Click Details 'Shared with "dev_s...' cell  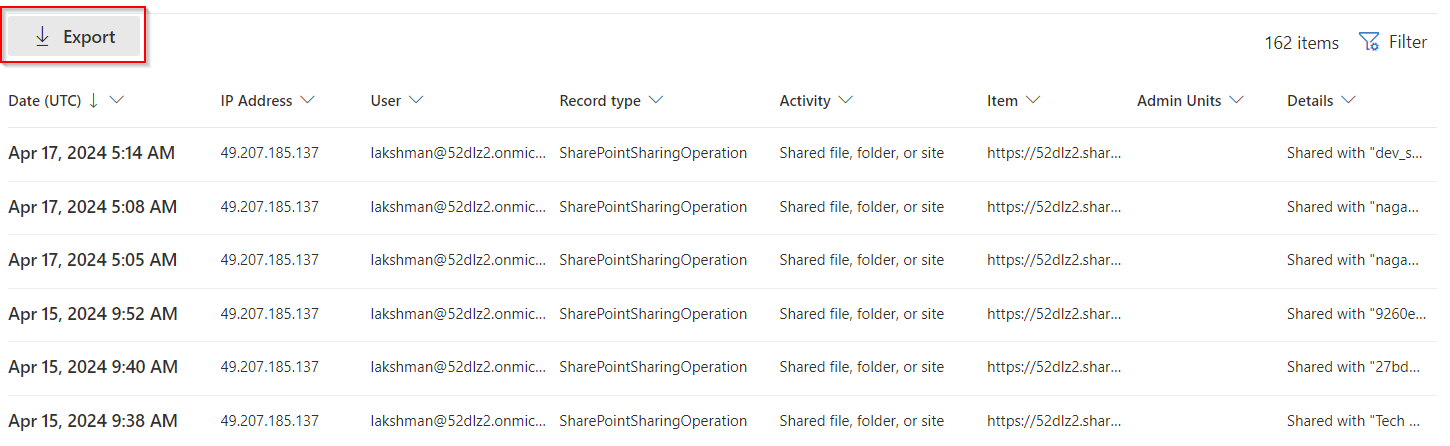[1353, 153]
